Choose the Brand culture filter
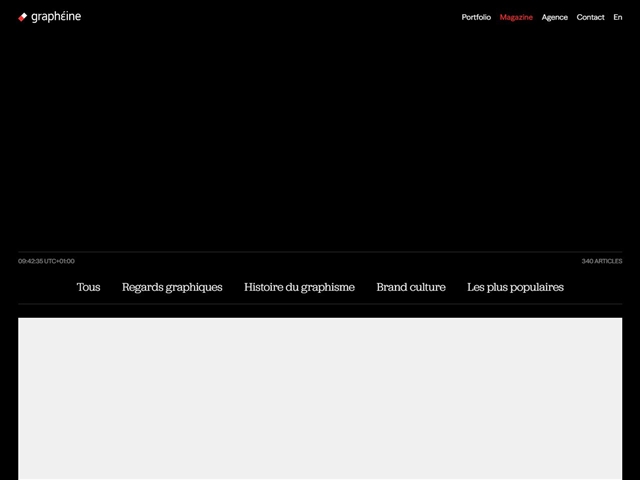Viewport: 640px width, 480px height. click(x=411, y=287)
